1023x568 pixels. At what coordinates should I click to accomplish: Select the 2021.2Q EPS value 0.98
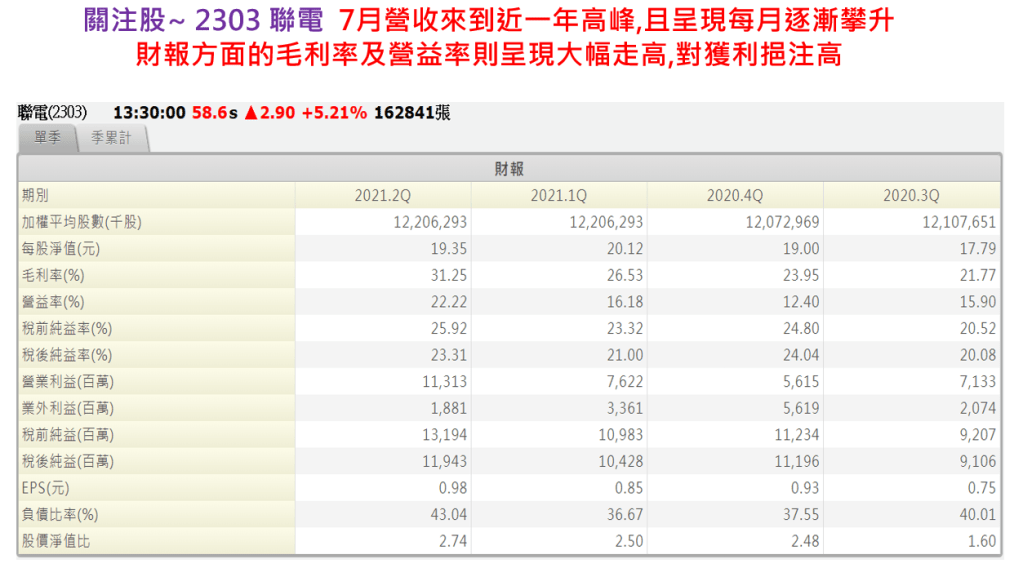[x=452, y=488]
